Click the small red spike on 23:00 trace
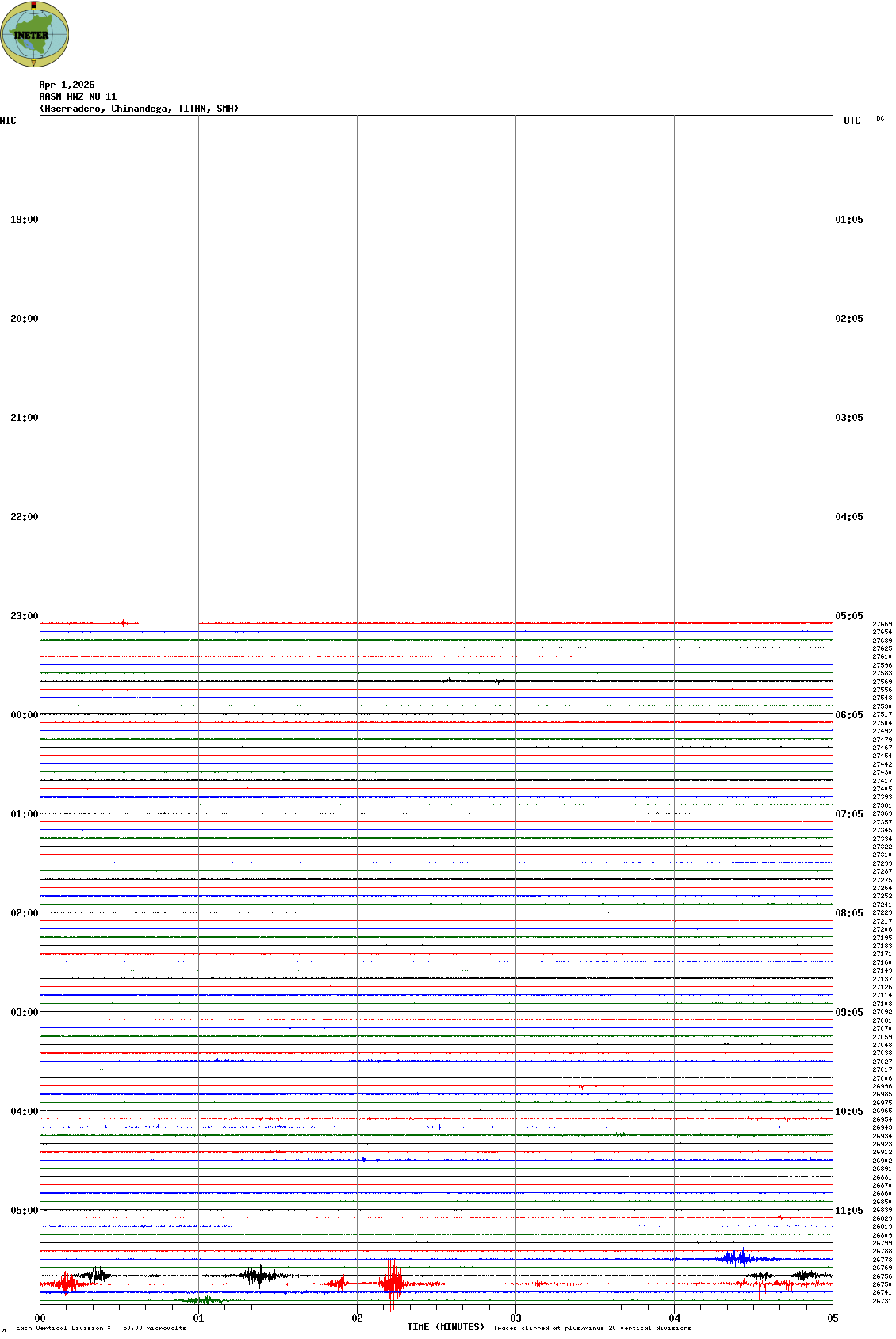896x1339 pixels. [x=124, y=623]
